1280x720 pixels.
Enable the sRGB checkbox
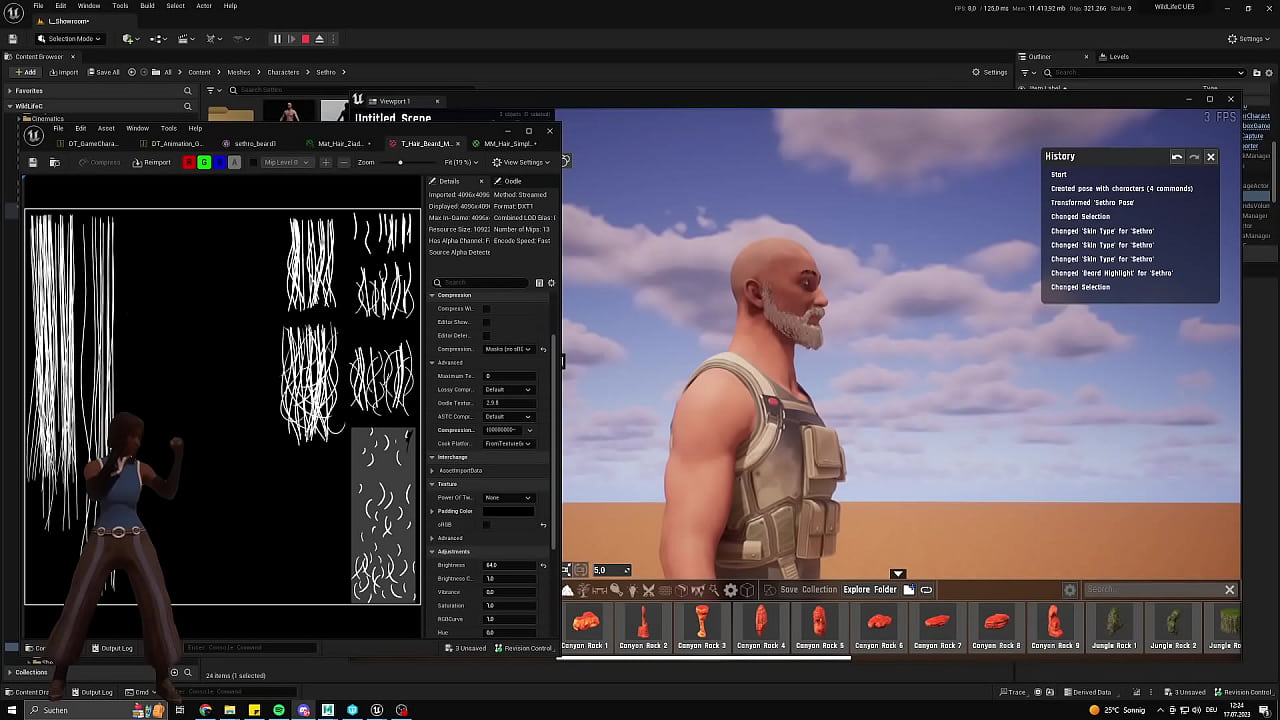point(487,525)
